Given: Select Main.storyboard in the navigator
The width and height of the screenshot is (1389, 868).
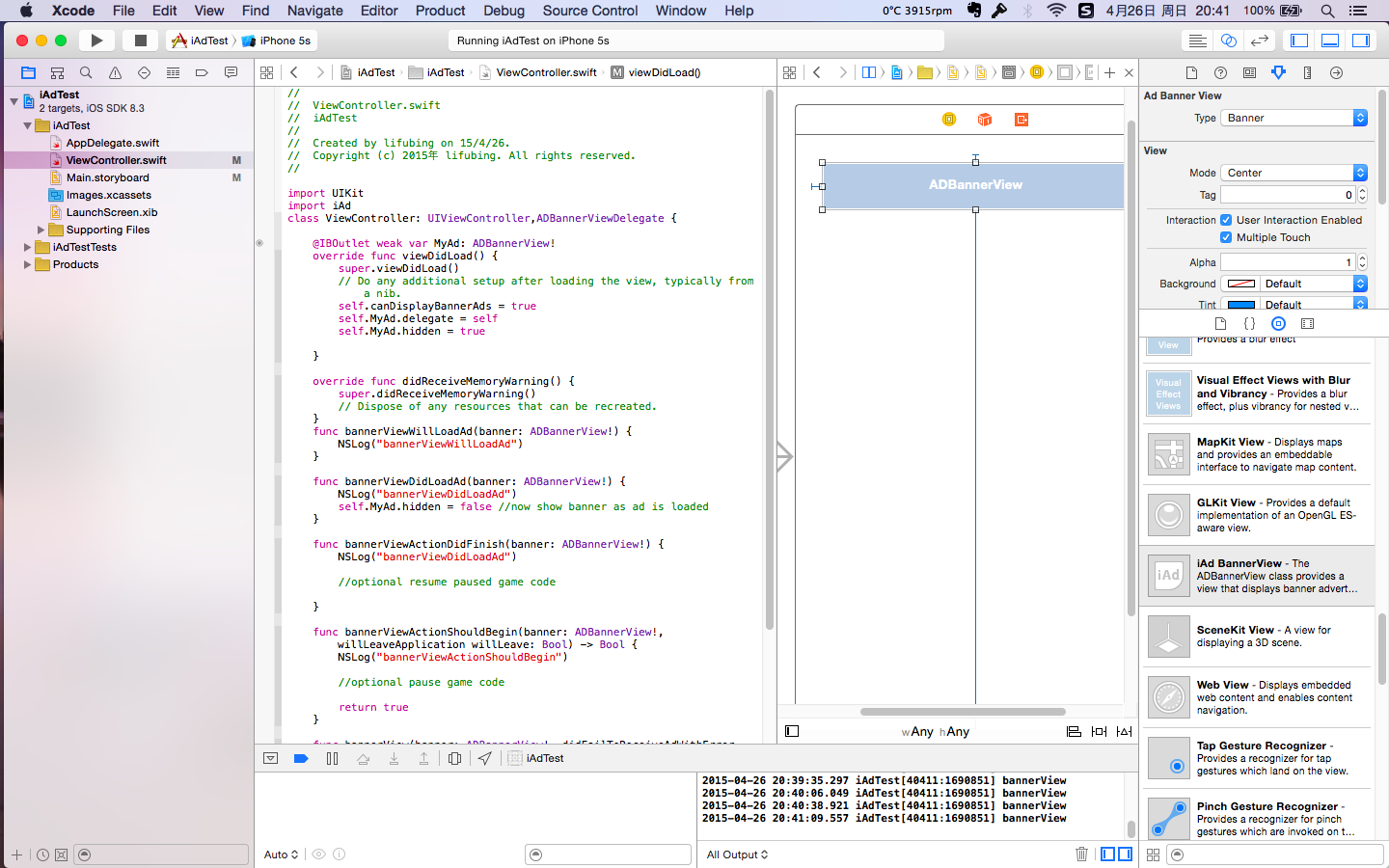Looking at the screenshot, I should 108,177.
